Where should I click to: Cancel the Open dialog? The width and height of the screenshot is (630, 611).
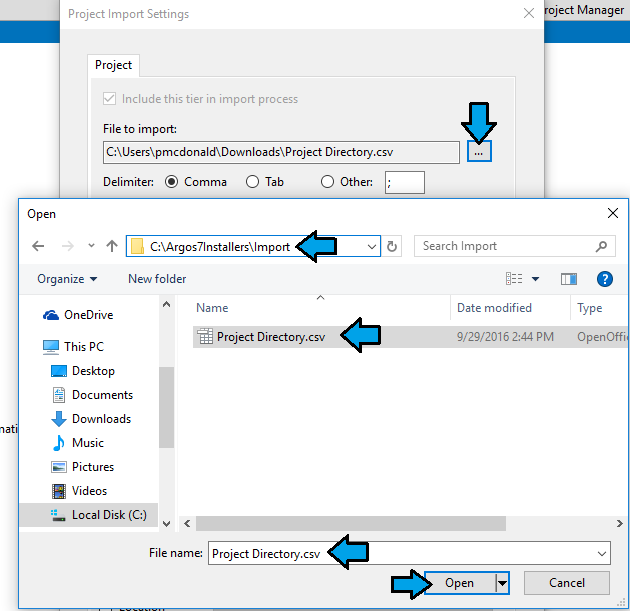pyautogui.click(x=567, y=583)
